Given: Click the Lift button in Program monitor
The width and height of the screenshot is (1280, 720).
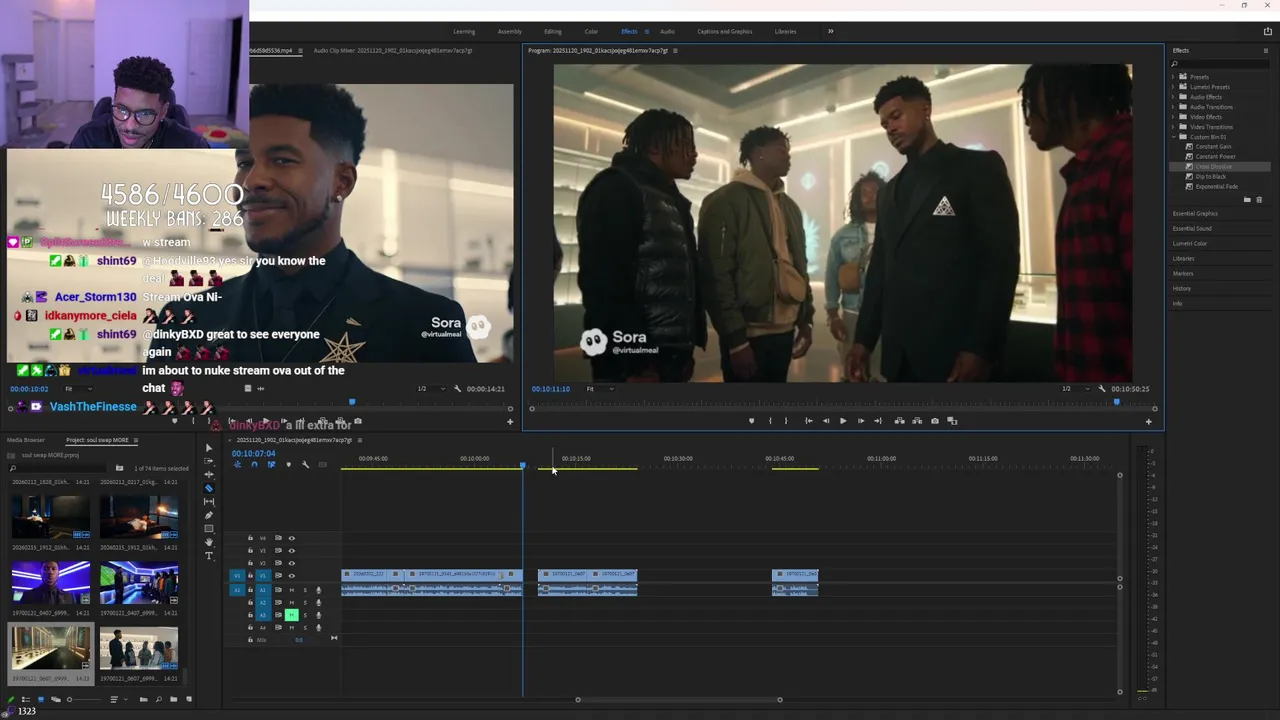Looking at the screenshot, I should tap(900, 421).
